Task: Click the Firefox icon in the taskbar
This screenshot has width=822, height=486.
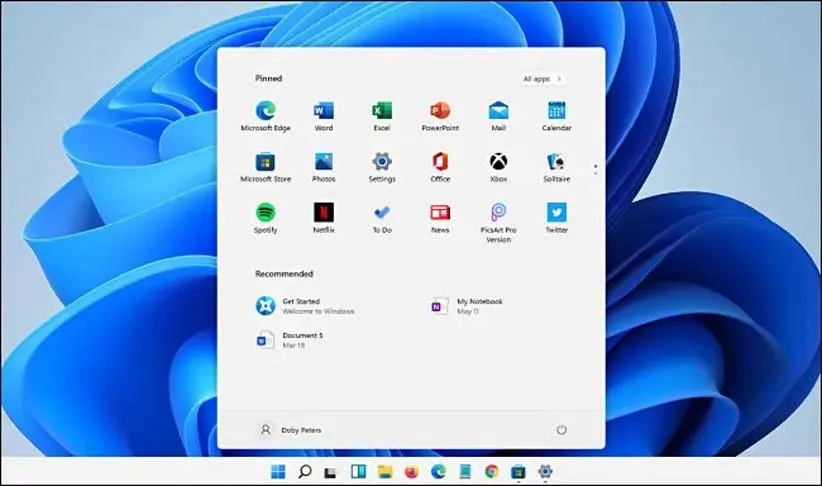Action: tap(411, 471)
